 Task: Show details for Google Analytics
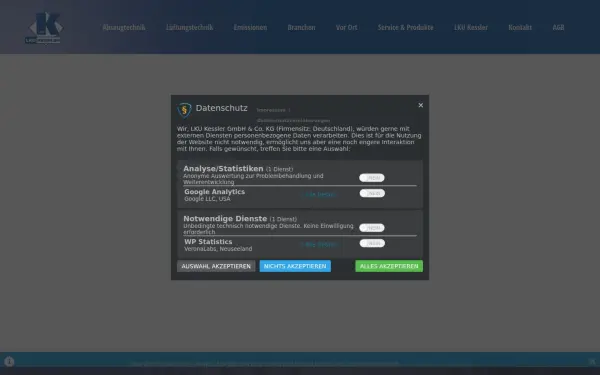point(319,194)
